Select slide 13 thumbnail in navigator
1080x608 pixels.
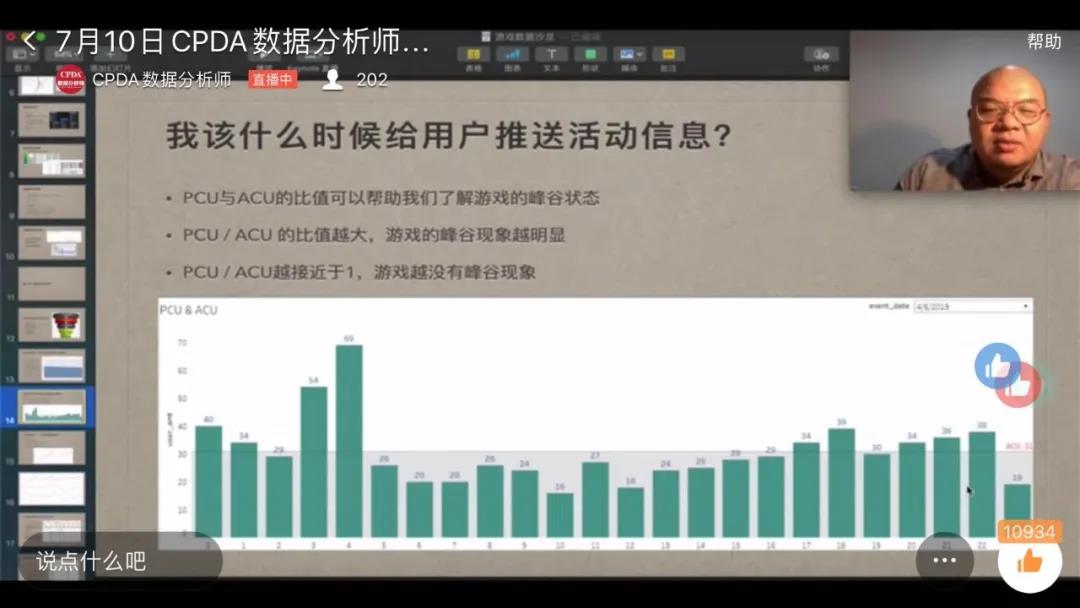52,366
